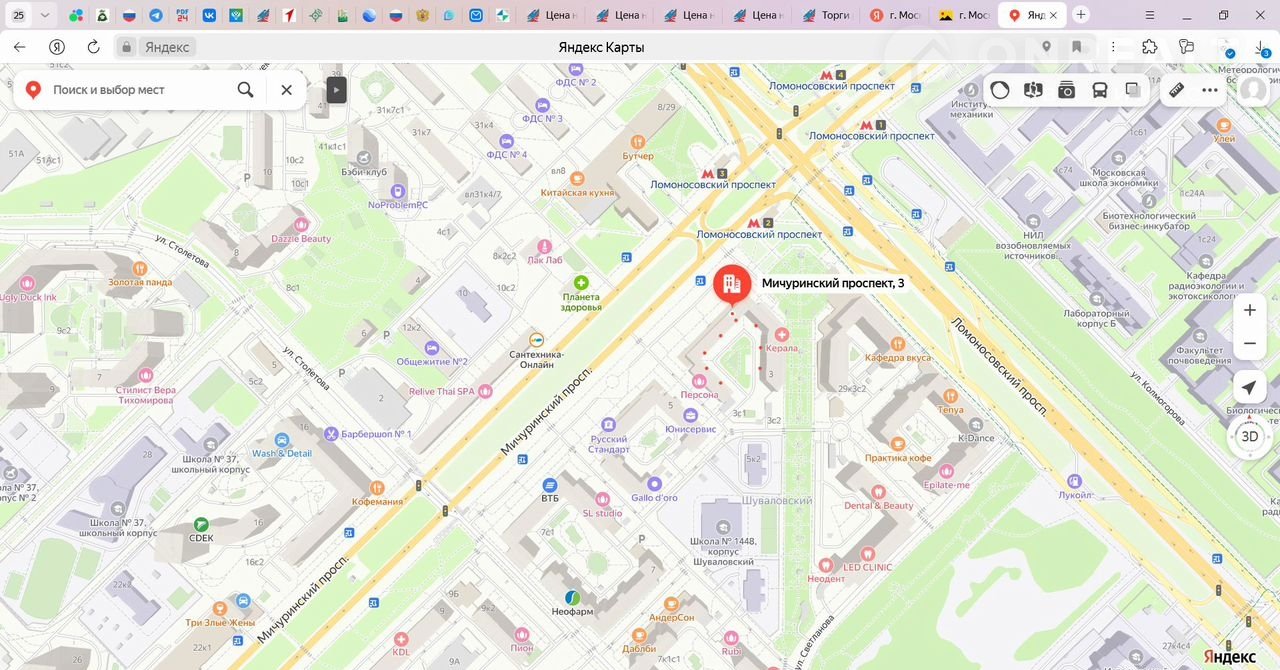Viewport: 1280px width, 670px height.
Task: Click the red Мичуринский проспект, 3 marker
Action: 732,284
